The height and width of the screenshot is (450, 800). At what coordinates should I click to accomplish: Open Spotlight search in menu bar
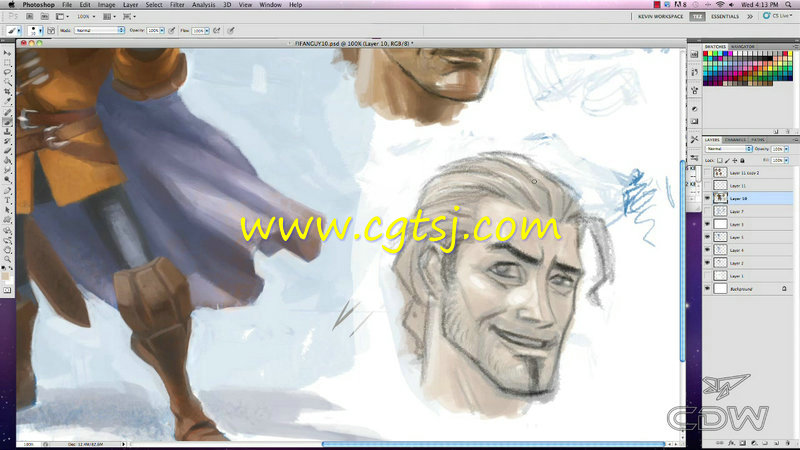pos(789,5)
